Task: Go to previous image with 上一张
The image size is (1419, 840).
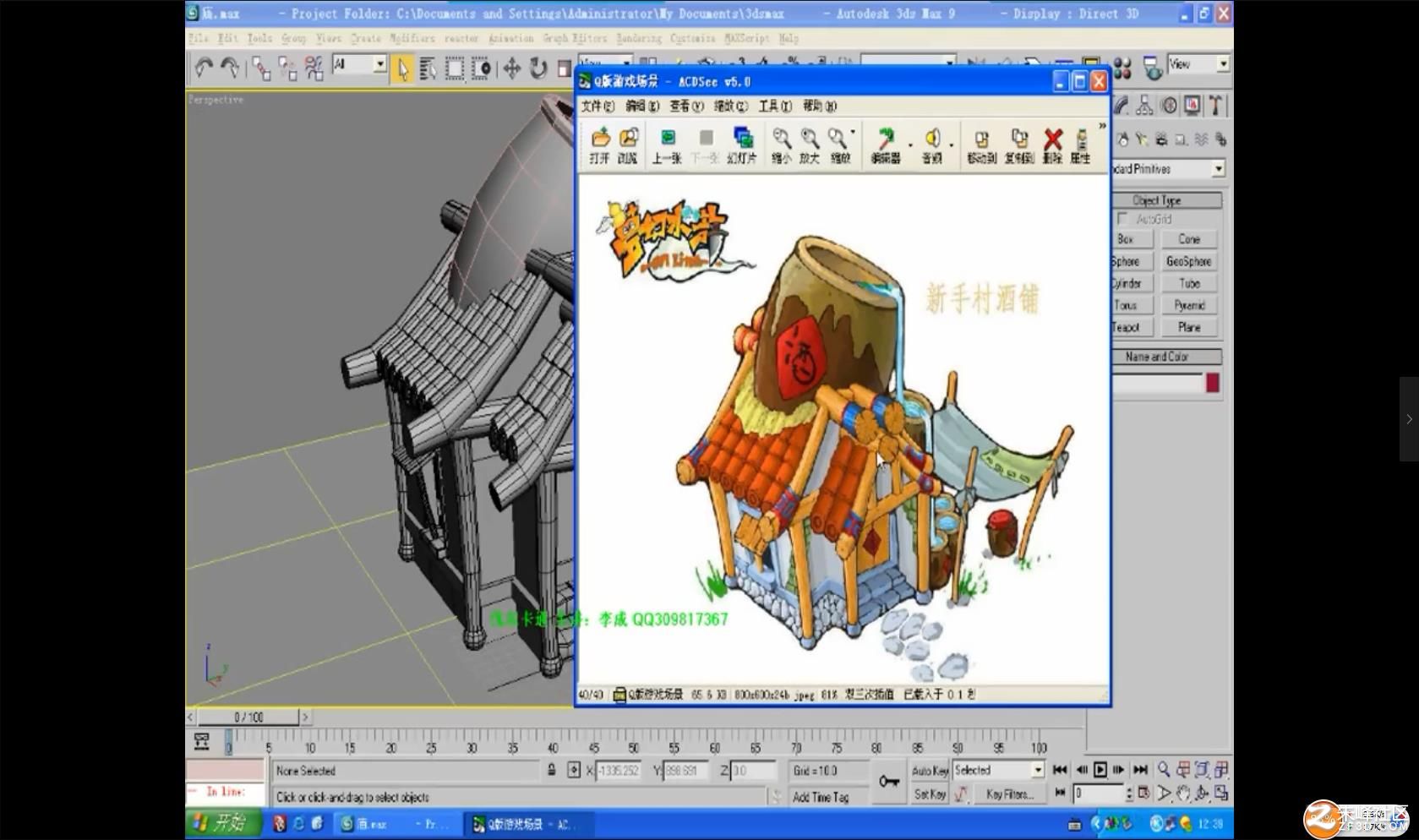Action: [x=667, y=145]
